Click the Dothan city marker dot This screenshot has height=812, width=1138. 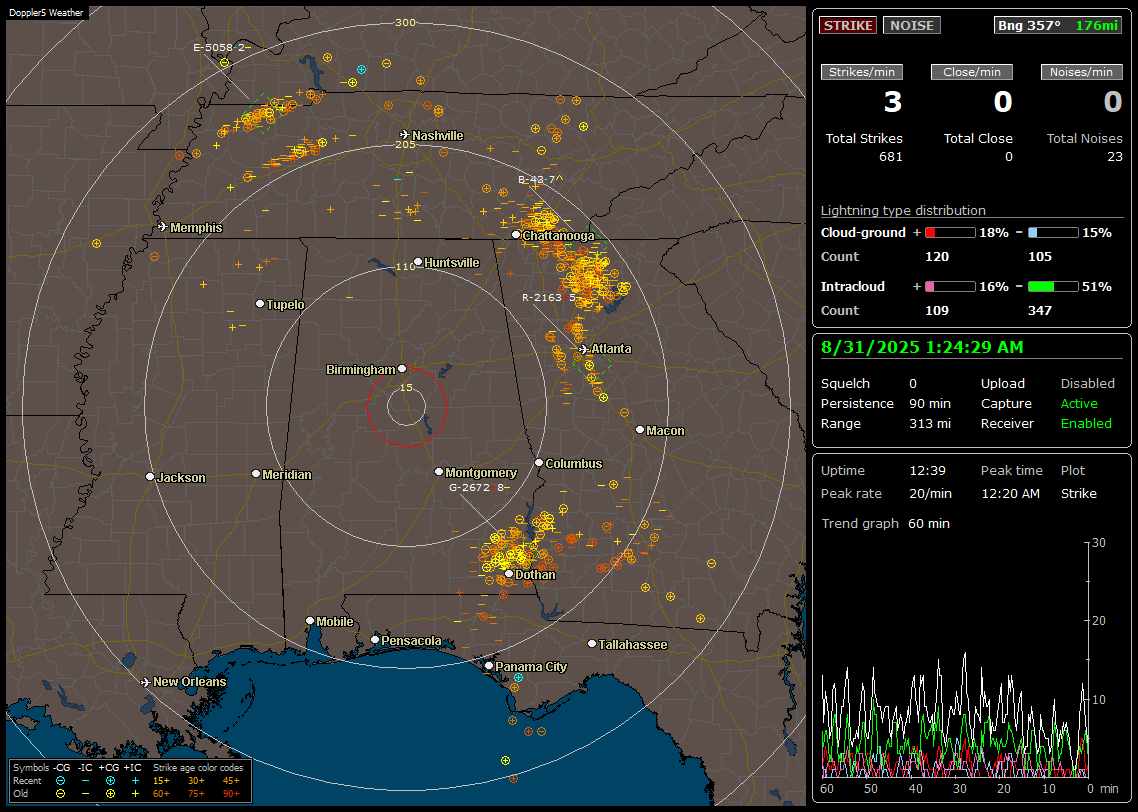509,573
